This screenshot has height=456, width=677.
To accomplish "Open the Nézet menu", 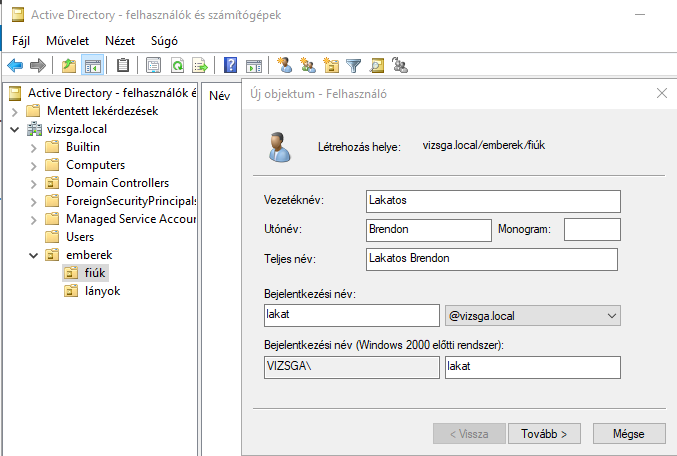I will pyautogui.click(x=120, y=41).
